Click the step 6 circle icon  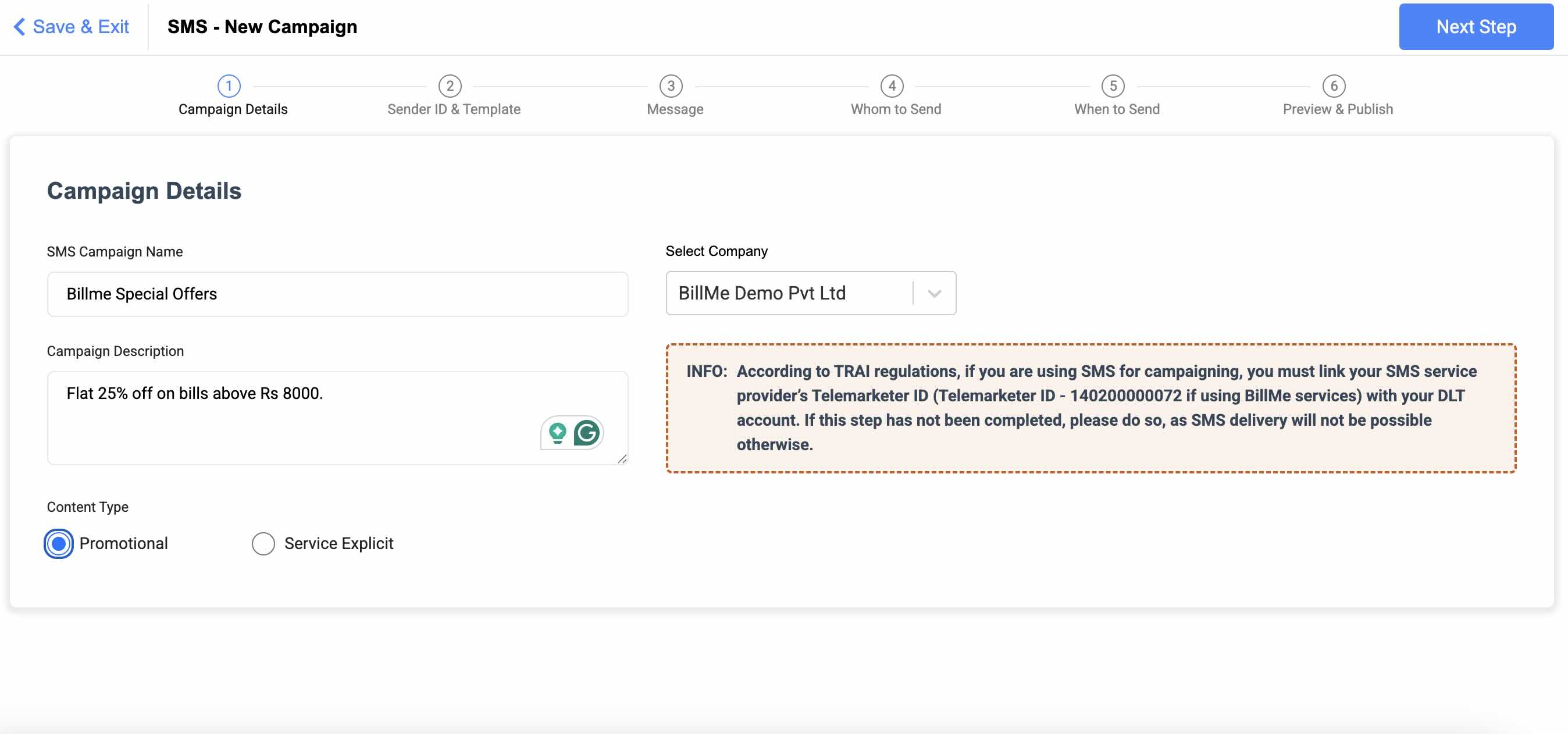[1334, 86]
